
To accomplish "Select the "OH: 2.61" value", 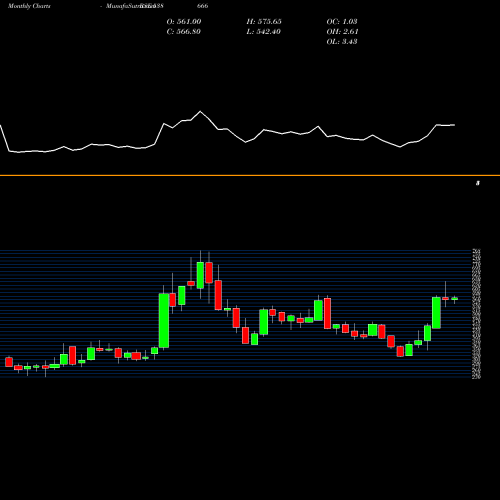I will (x=342, y=31).
